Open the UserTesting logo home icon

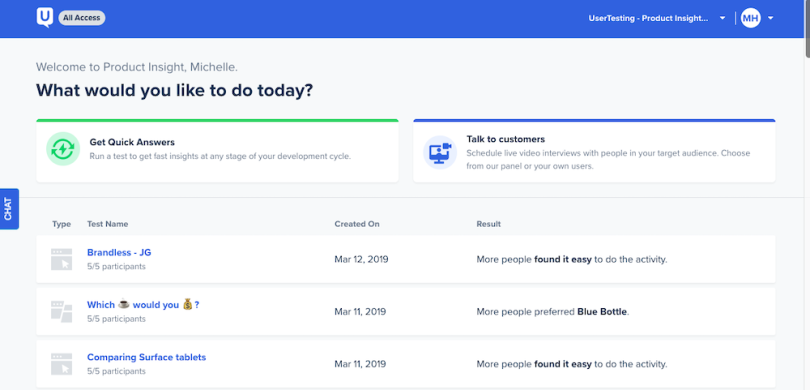[44, 18]
